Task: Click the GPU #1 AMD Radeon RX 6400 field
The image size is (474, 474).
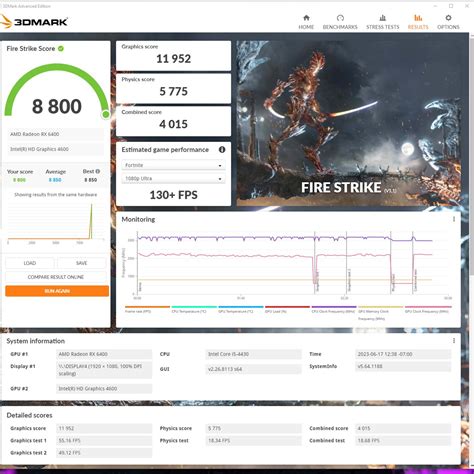Action: point(104,354)
